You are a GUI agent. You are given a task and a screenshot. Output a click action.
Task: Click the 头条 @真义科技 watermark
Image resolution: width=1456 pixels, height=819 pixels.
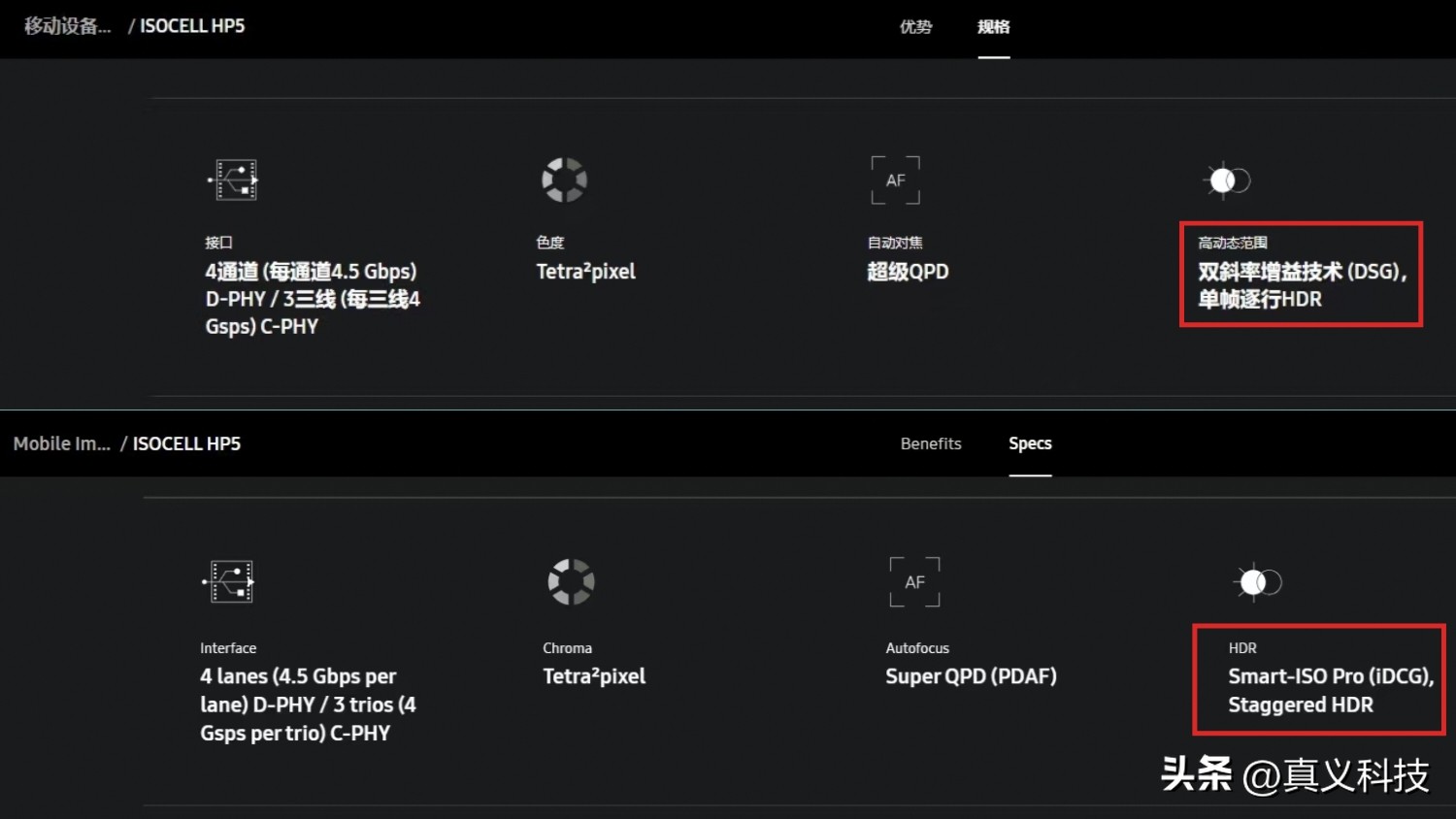click(1295, 775)
